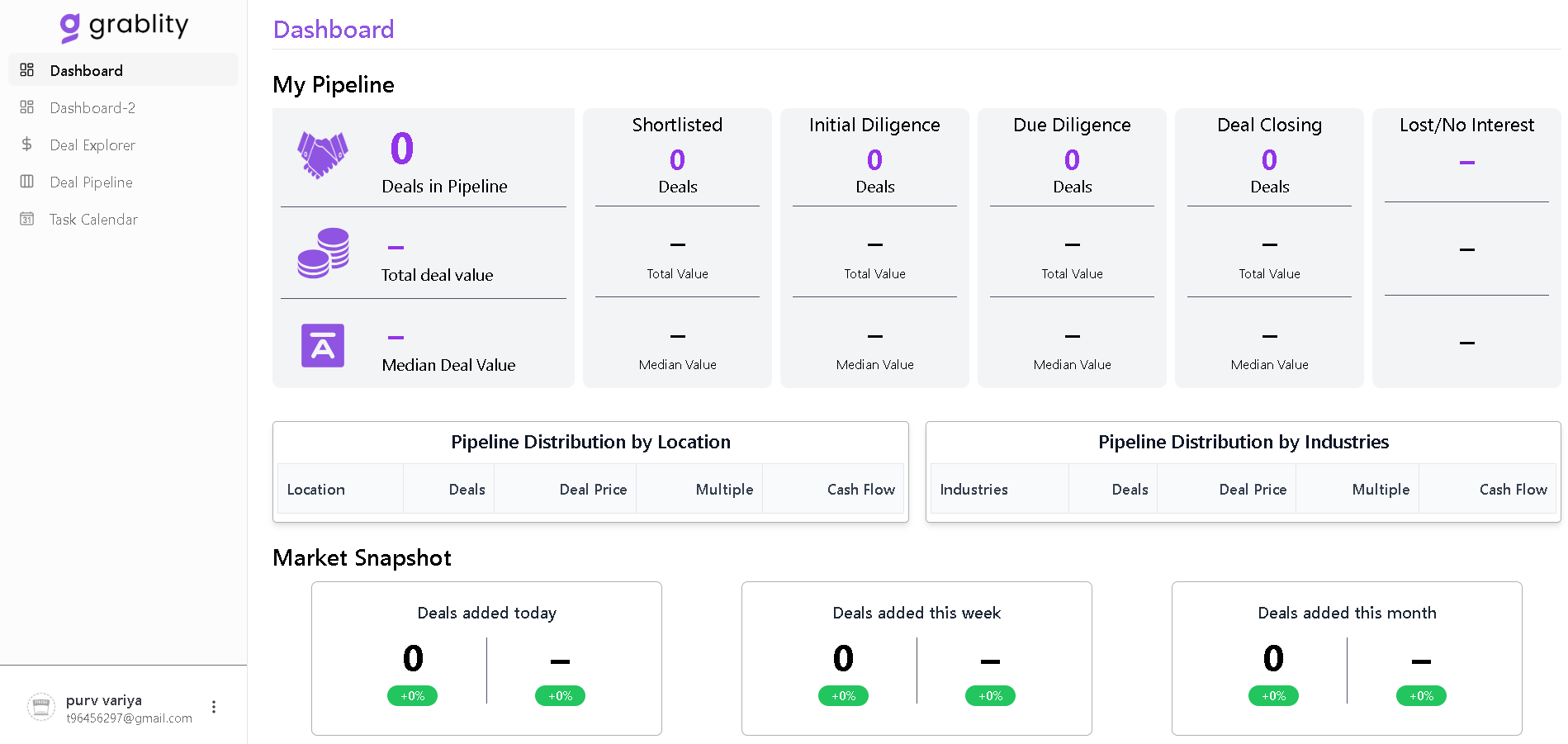
Task: Click the Deal Pipeline columns icon
Action: tap(27, 182)
